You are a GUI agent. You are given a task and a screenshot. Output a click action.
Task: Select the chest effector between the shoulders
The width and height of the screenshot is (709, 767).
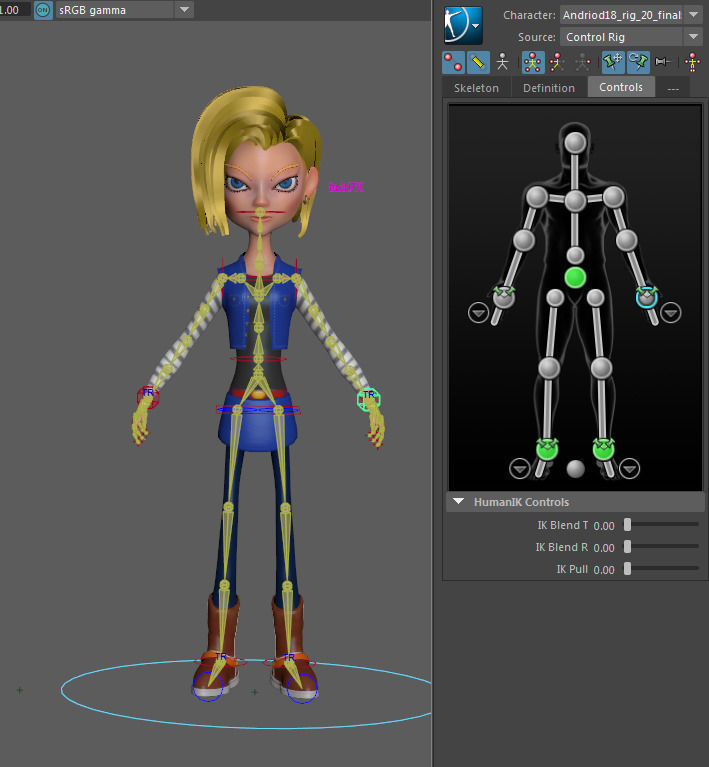click(575, 201)
